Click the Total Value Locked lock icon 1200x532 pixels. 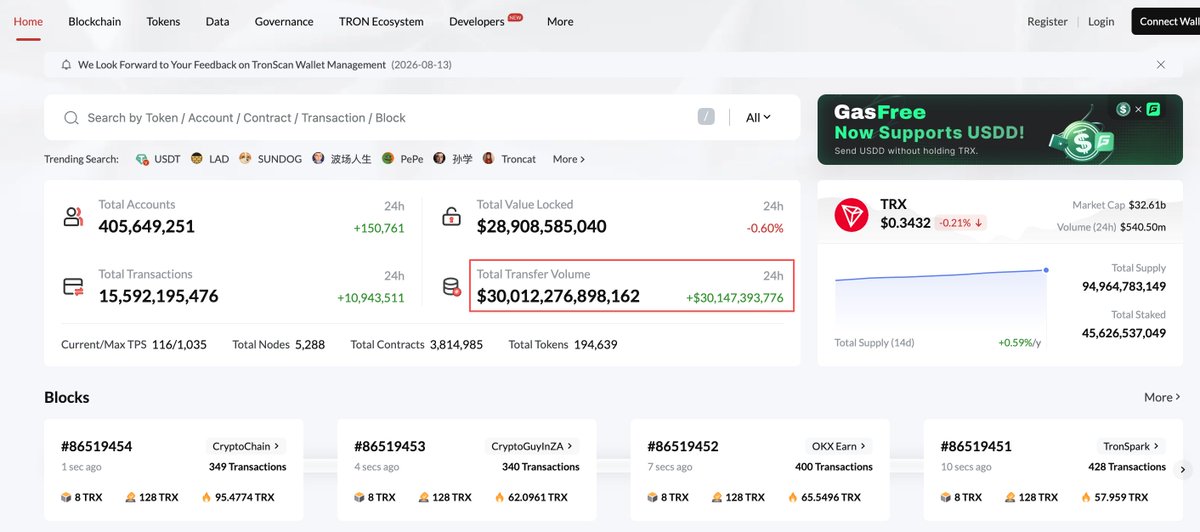coord(452,216)
